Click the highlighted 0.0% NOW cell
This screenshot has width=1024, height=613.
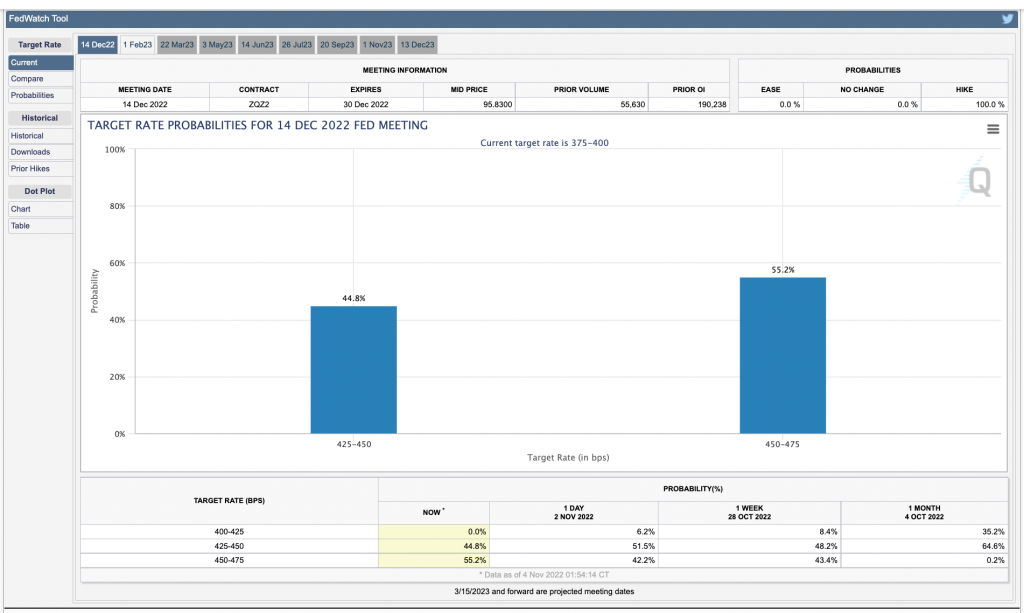tap(434, 532)
